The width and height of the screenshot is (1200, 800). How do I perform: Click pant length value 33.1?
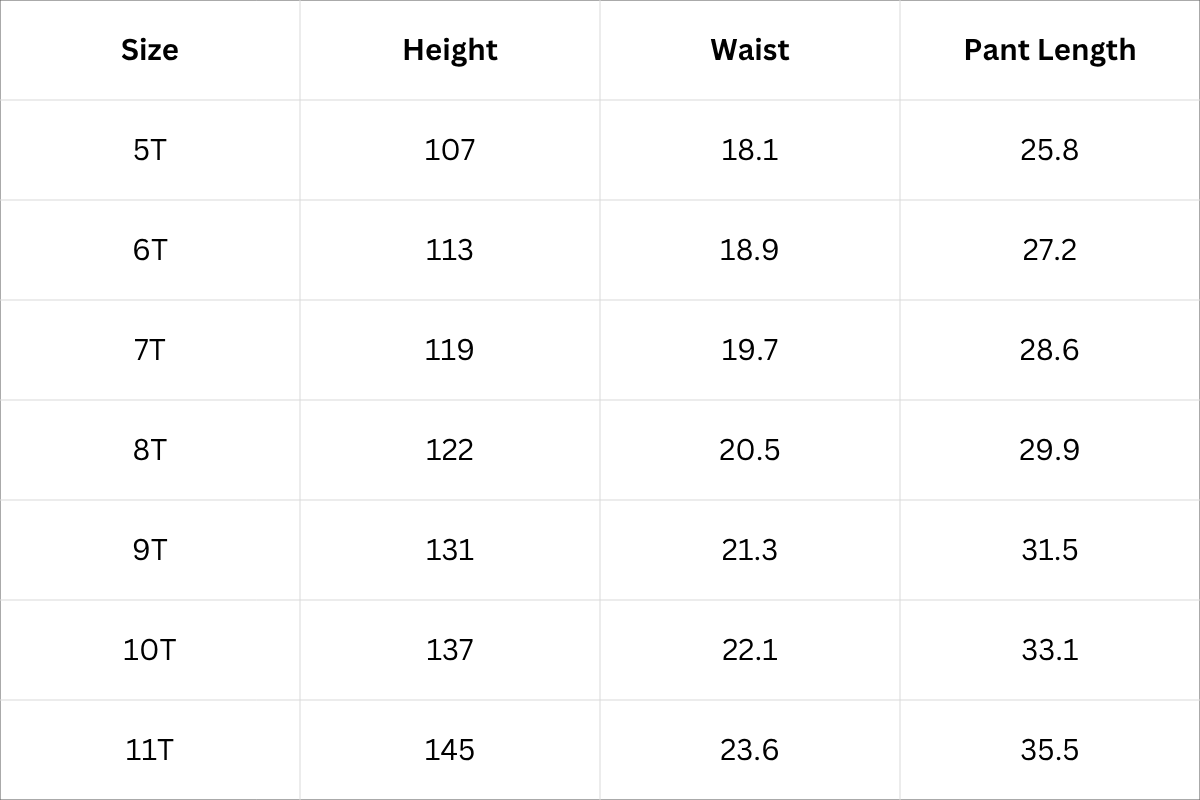[1050, 650]
